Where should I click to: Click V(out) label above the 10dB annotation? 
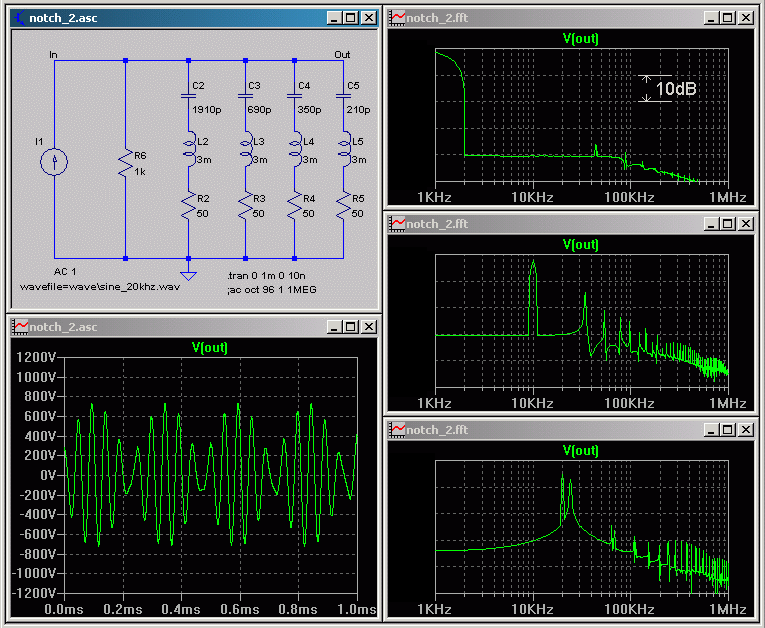(x=580, y=38)
